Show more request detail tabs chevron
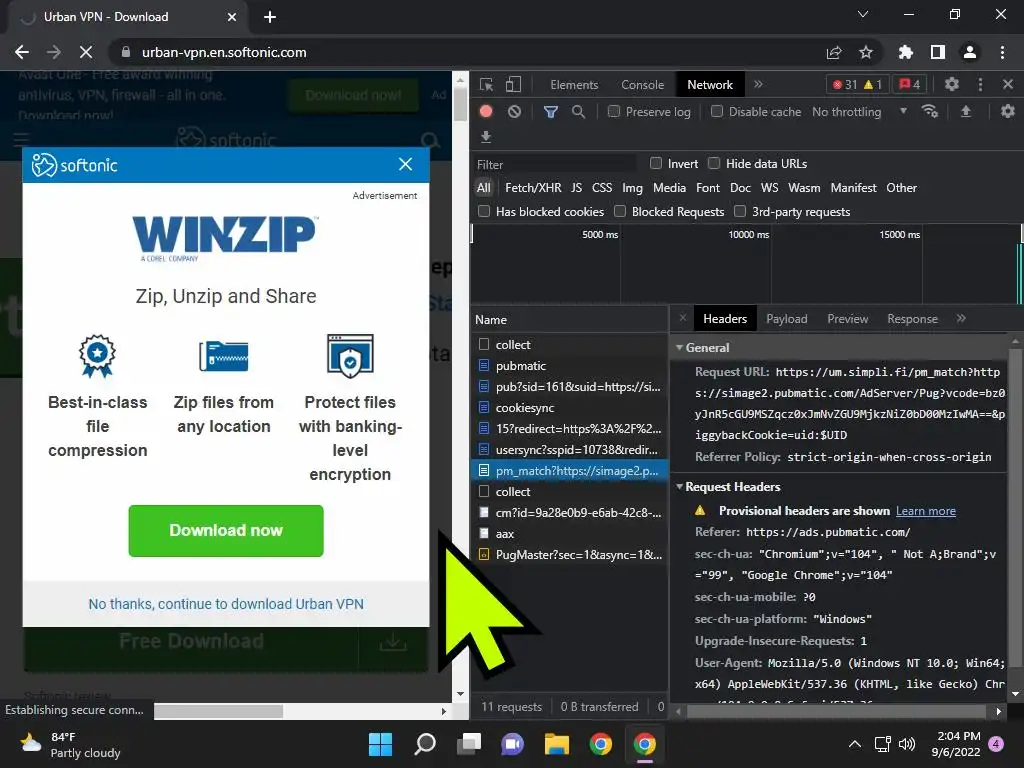The image size is (1024, 768). (x=961, y=319)
